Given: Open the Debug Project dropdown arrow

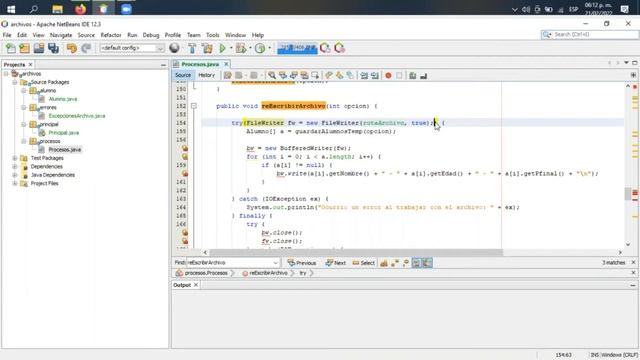Looking at the screenshot, I should (250, 48).
